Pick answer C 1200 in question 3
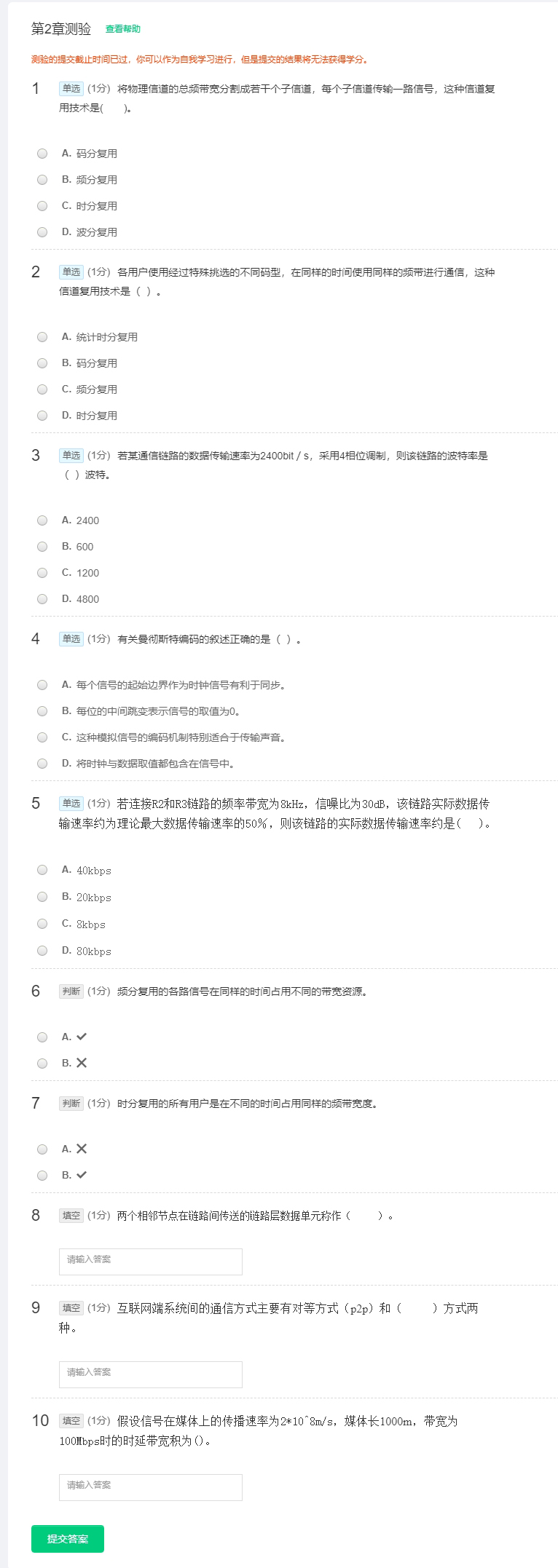 click(42, 573)
